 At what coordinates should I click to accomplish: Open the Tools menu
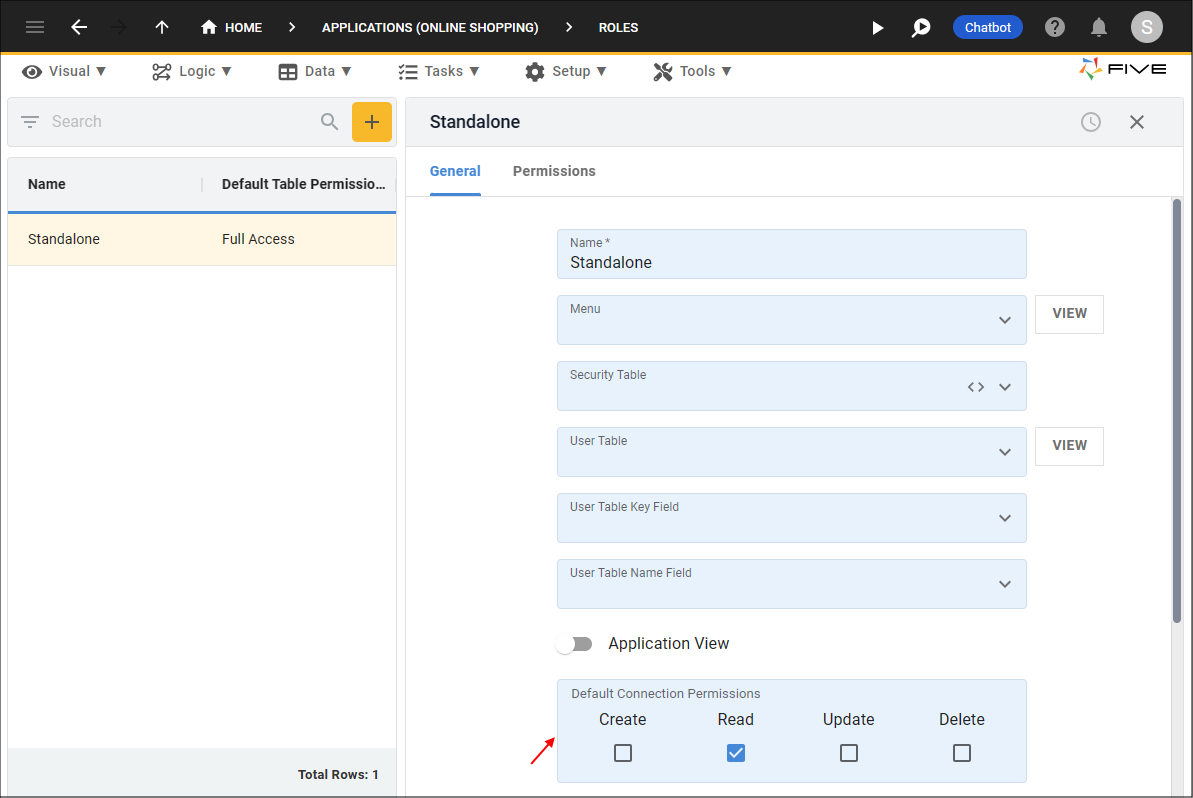tap(692, 72)
